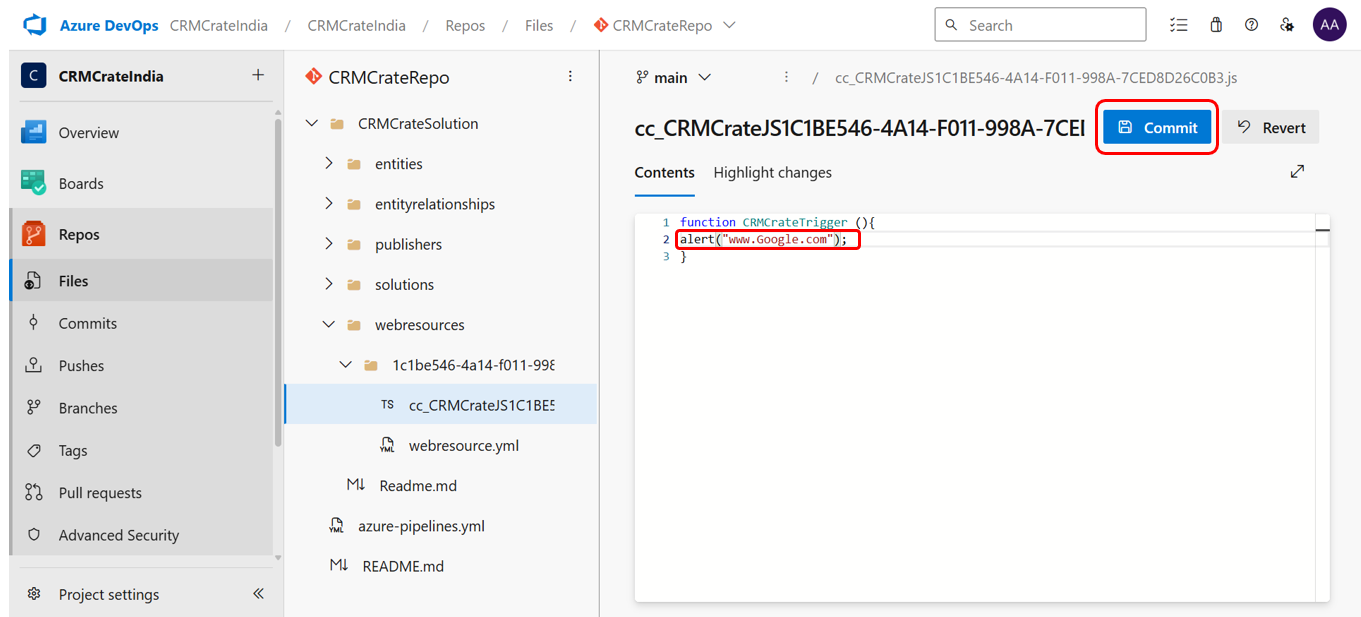Expand the entities folder
1361x617 pixels.
[x=329, y=164]
